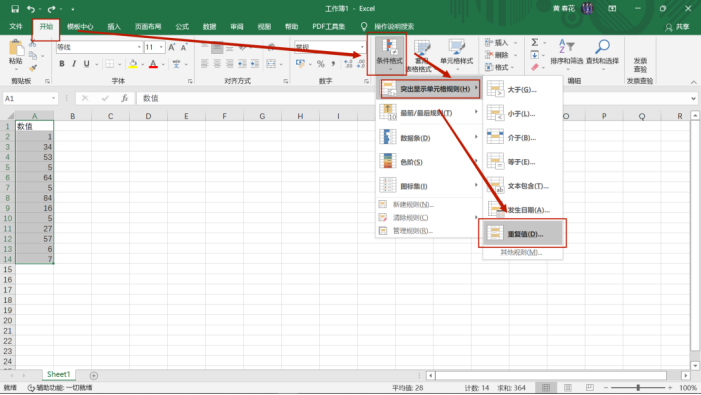This screenshot has width=701, height=395.
Task: Click the comma style icon
Action: pyautogui.click(x=333, y=64)
